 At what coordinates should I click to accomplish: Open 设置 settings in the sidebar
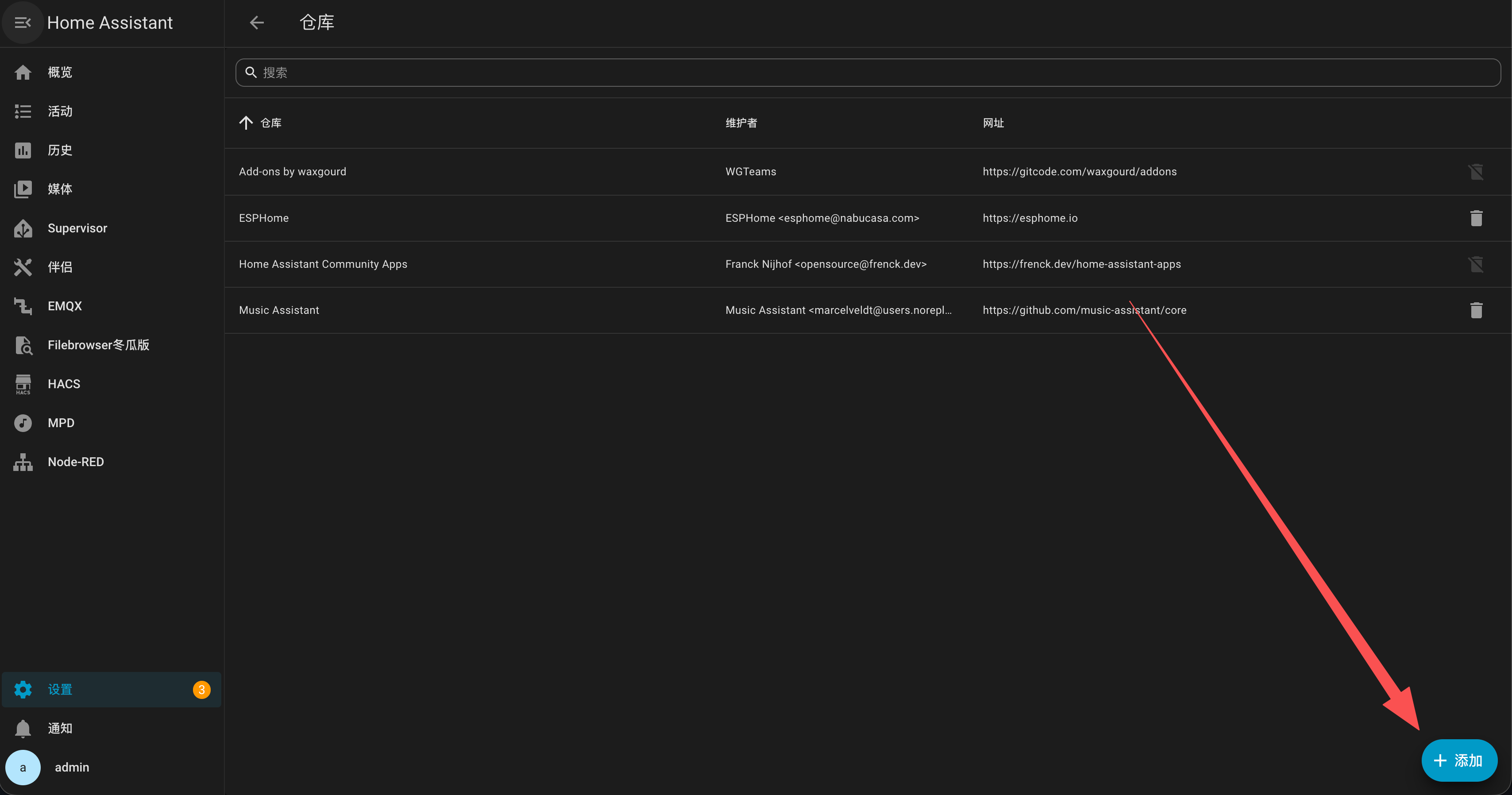point(112,690)
